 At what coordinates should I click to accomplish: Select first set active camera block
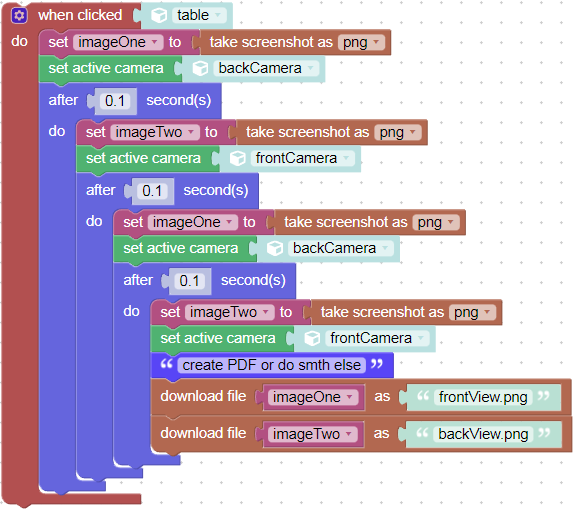[106, 69]
